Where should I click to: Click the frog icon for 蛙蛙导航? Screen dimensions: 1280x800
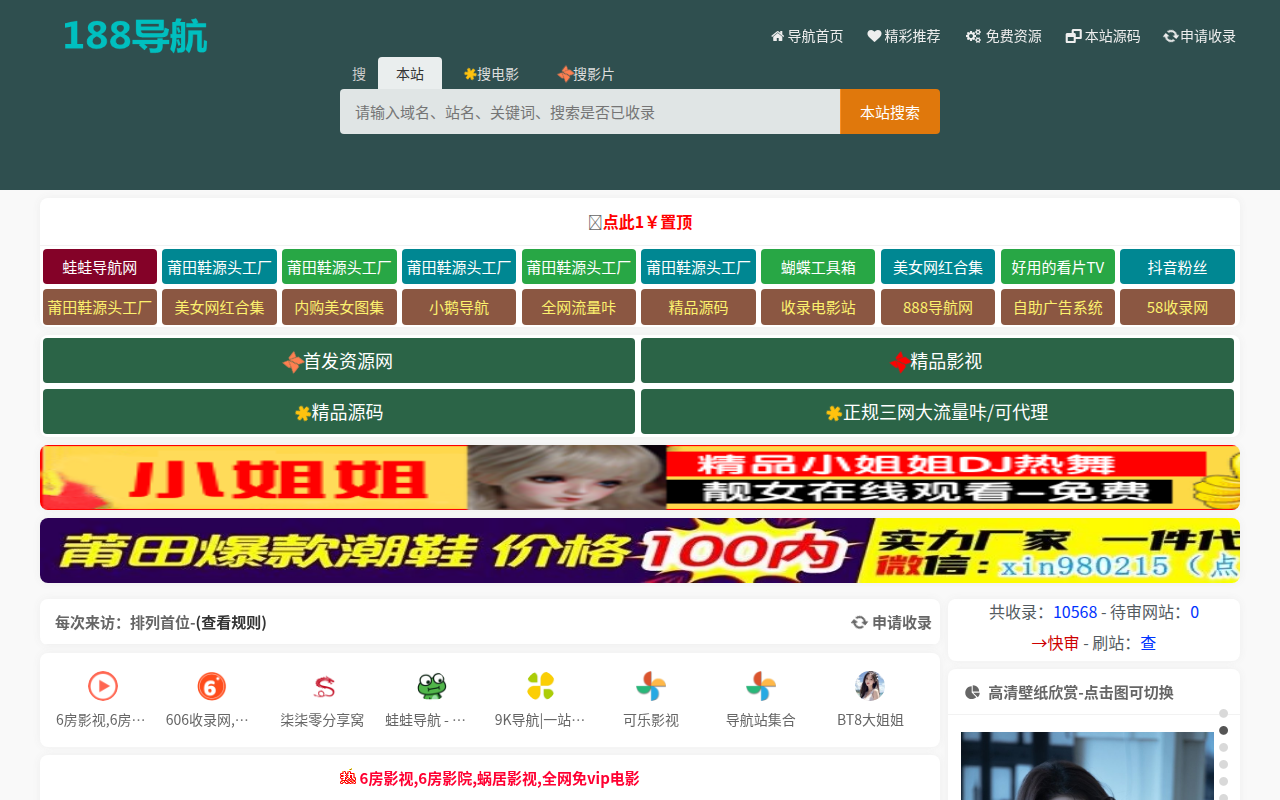(430, 686)
